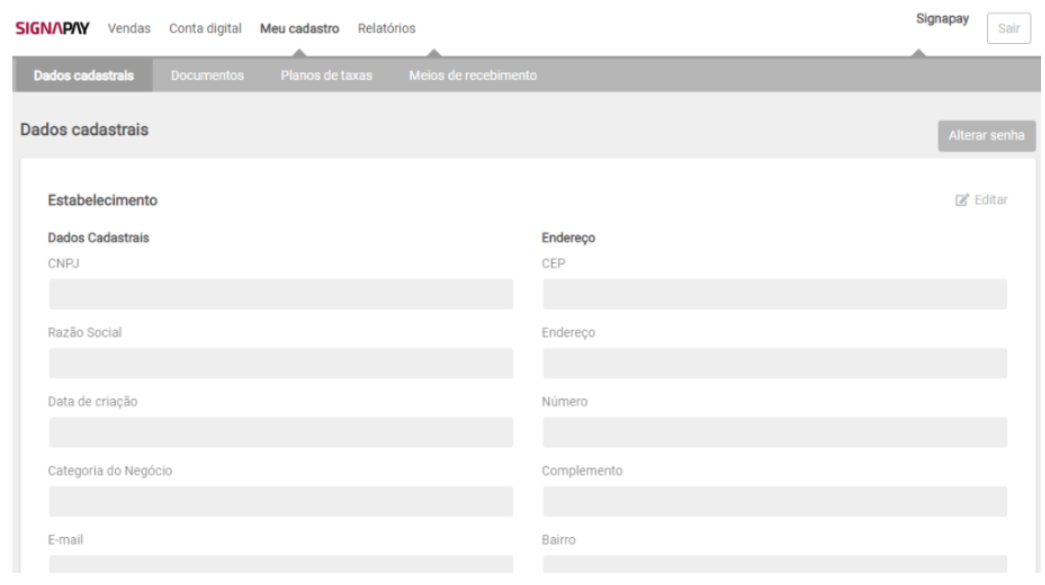Click the CEP input field
This screenshot has width=1045, height=585.
(x=774, y=294)
